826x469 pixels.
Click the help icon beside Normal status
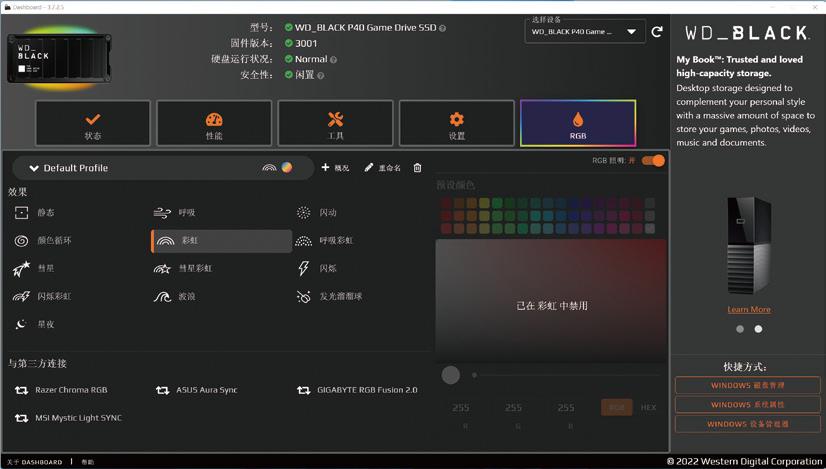pos(333,60)
